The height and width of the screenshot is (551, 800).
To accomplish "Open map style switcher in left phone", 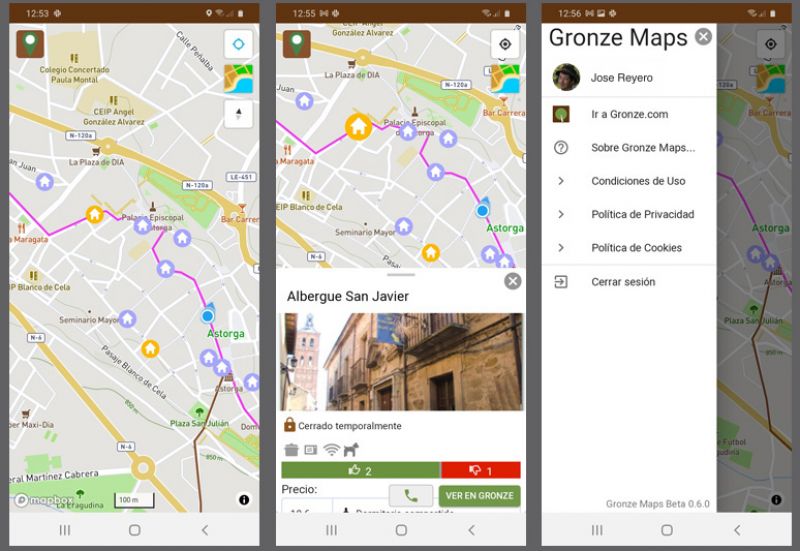I will [x=238, y=79].
